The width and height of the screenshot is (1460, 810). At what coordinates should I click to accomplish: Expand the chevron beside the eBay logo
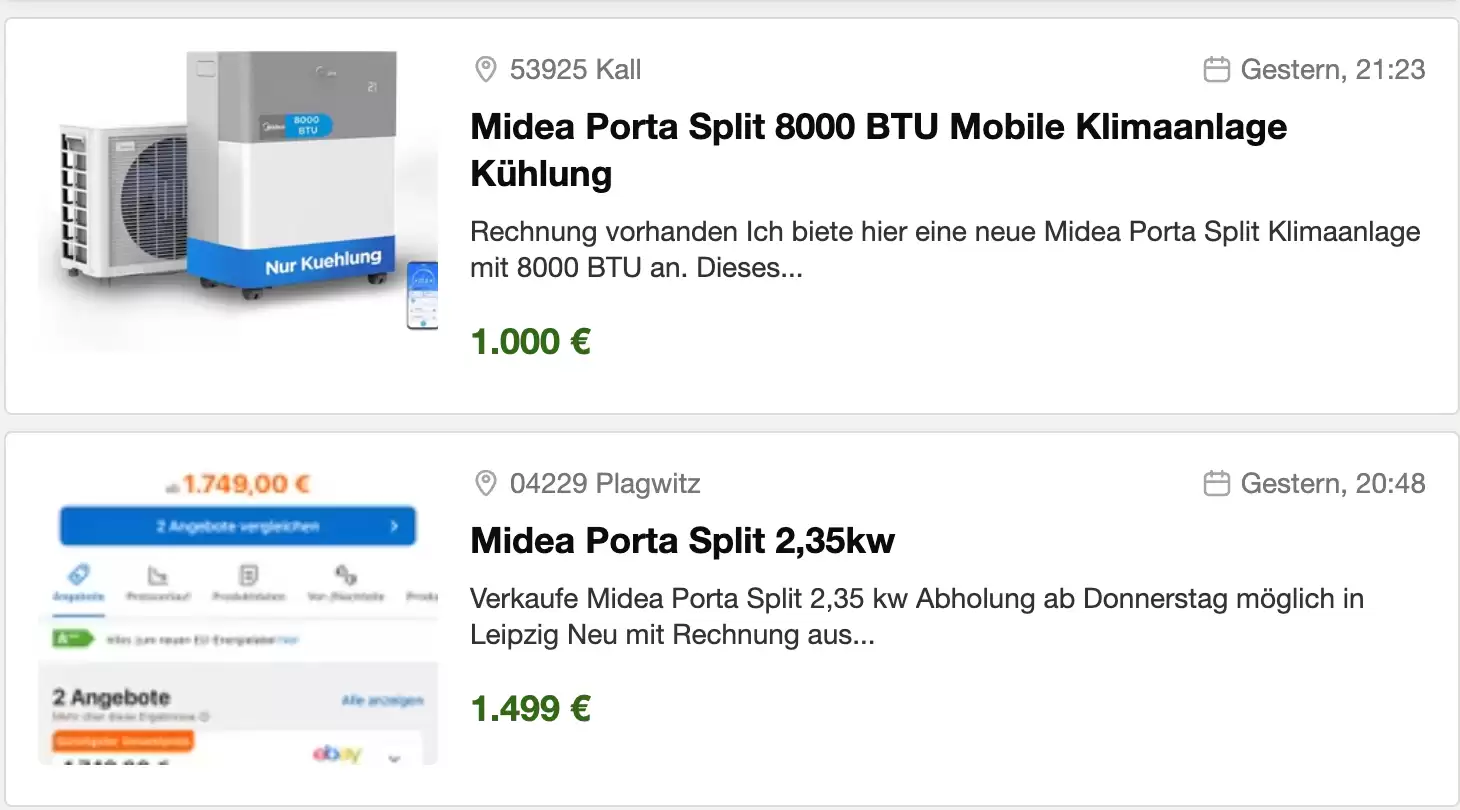394,758
